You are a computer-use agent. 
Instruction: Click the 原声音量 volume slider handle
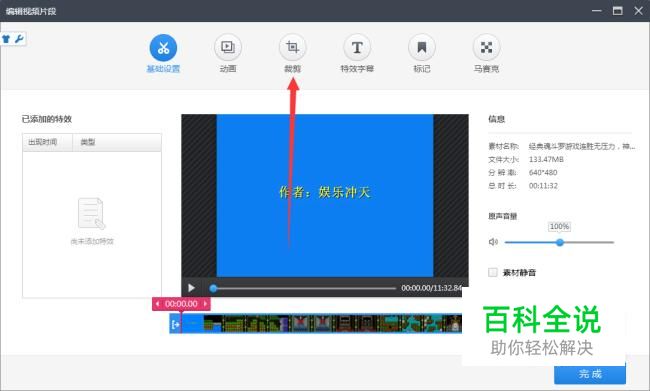[x=560, y=242]
